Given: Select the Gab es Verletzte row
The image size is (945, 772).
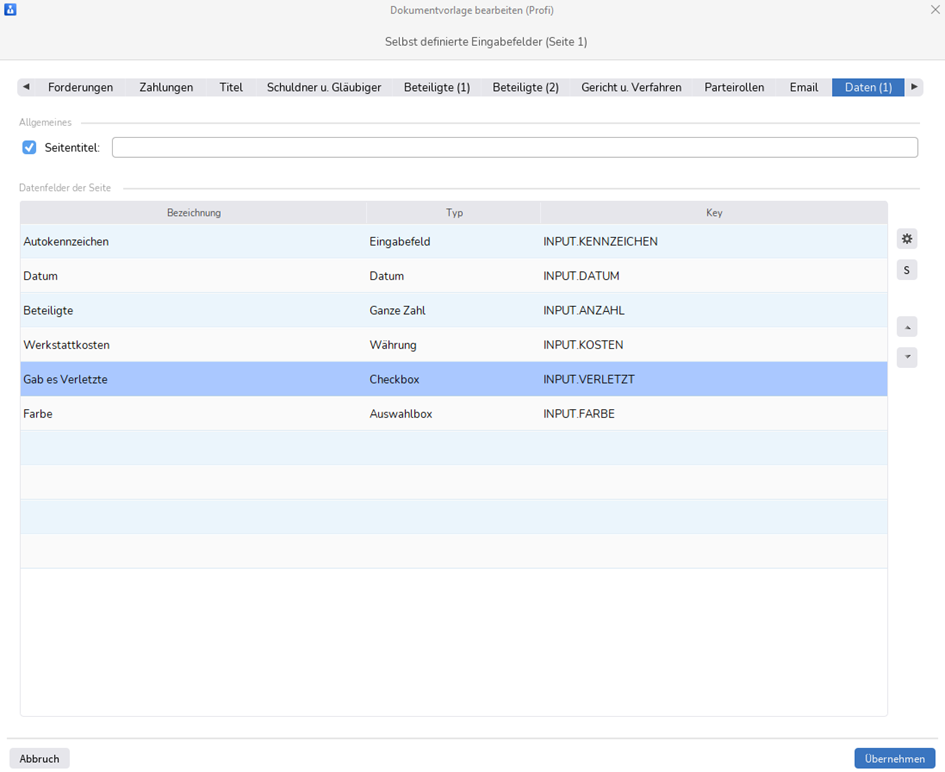Looking at the screenshot, I should [x=454, y=379].
